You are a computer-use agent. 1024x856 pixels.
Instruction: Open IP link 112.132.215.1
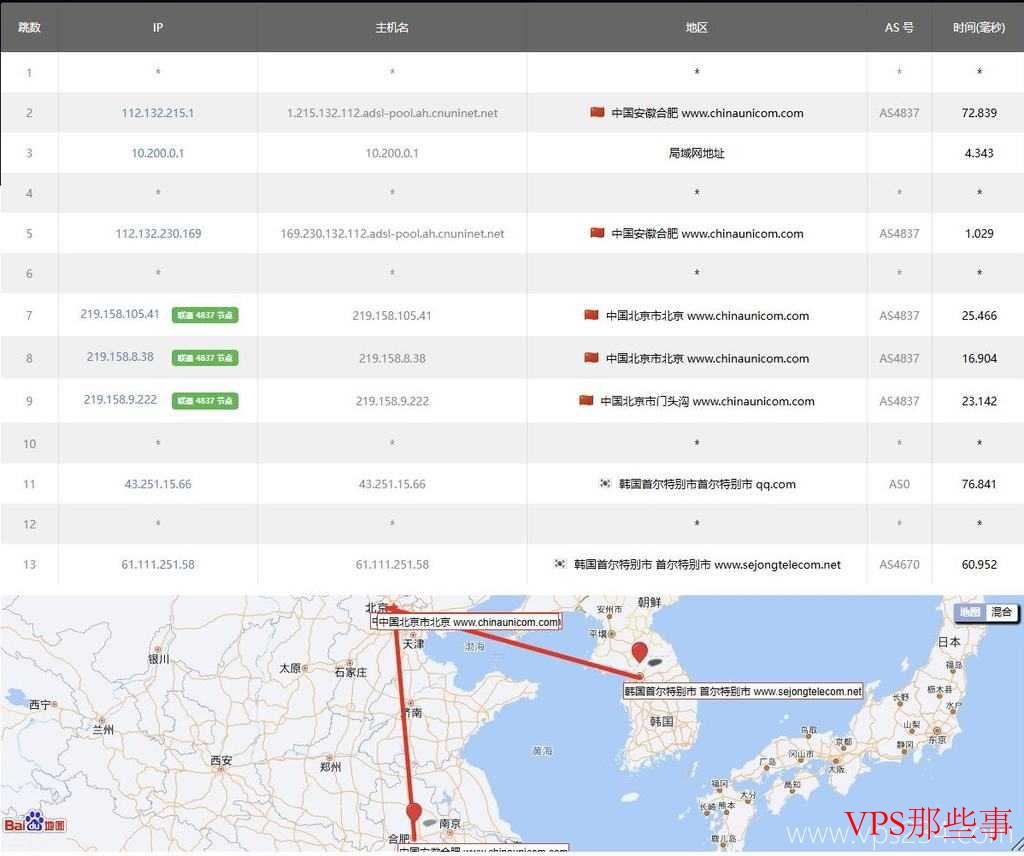(157, 113)
